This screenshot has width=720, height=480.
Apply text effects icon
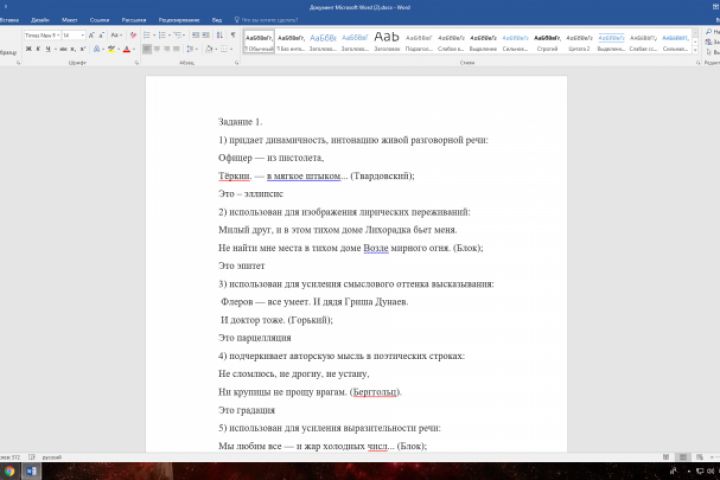pyautogui.click(x=96, y=49)
